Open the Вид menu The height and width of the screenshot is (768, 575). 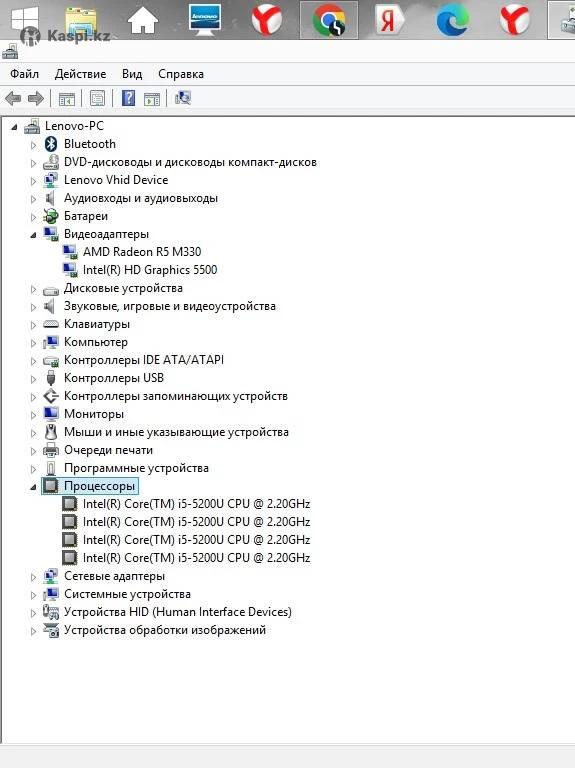click(x=132, y=74)
